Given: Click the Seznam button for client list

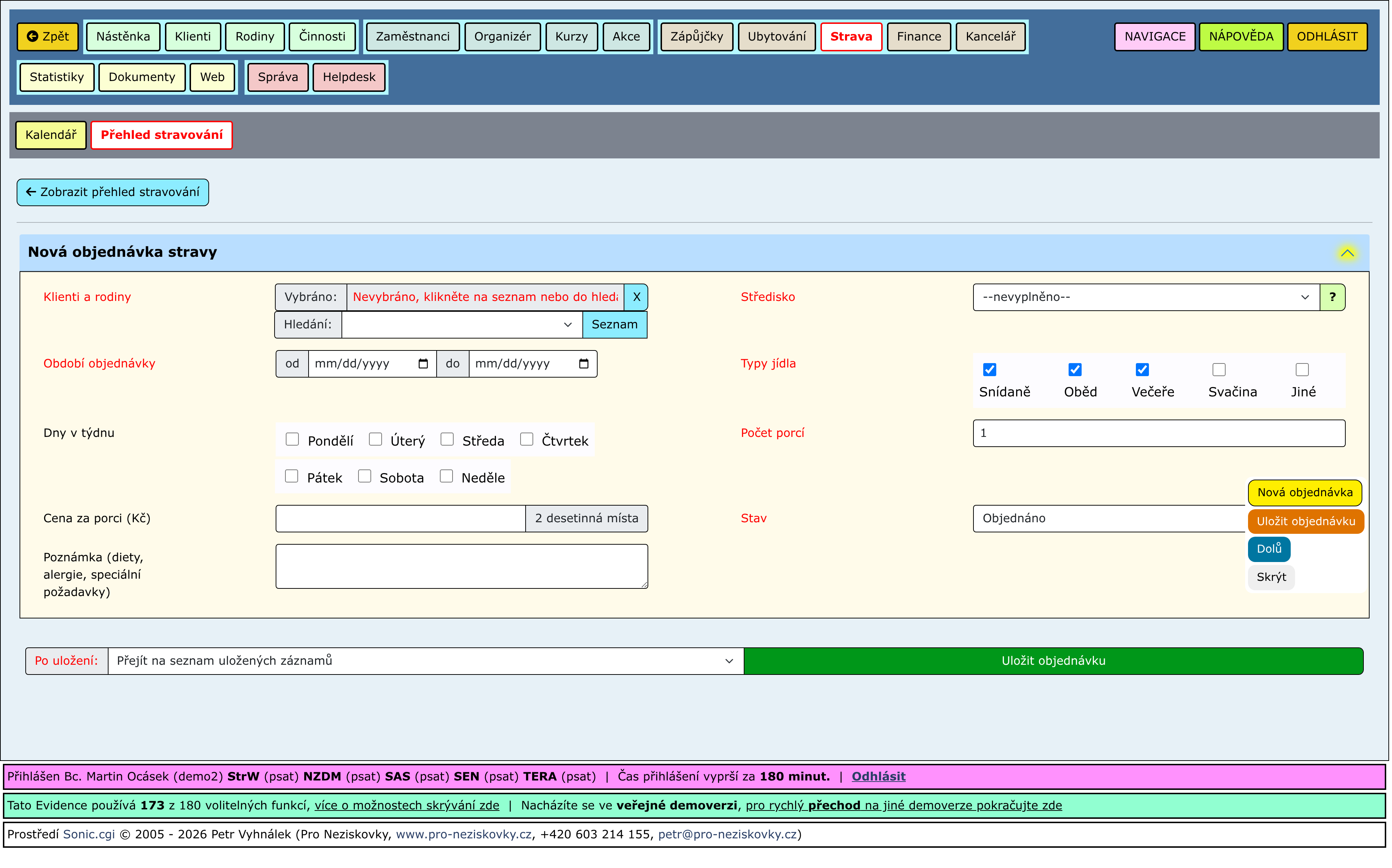Looking at the screenshot, I should 615,325.
